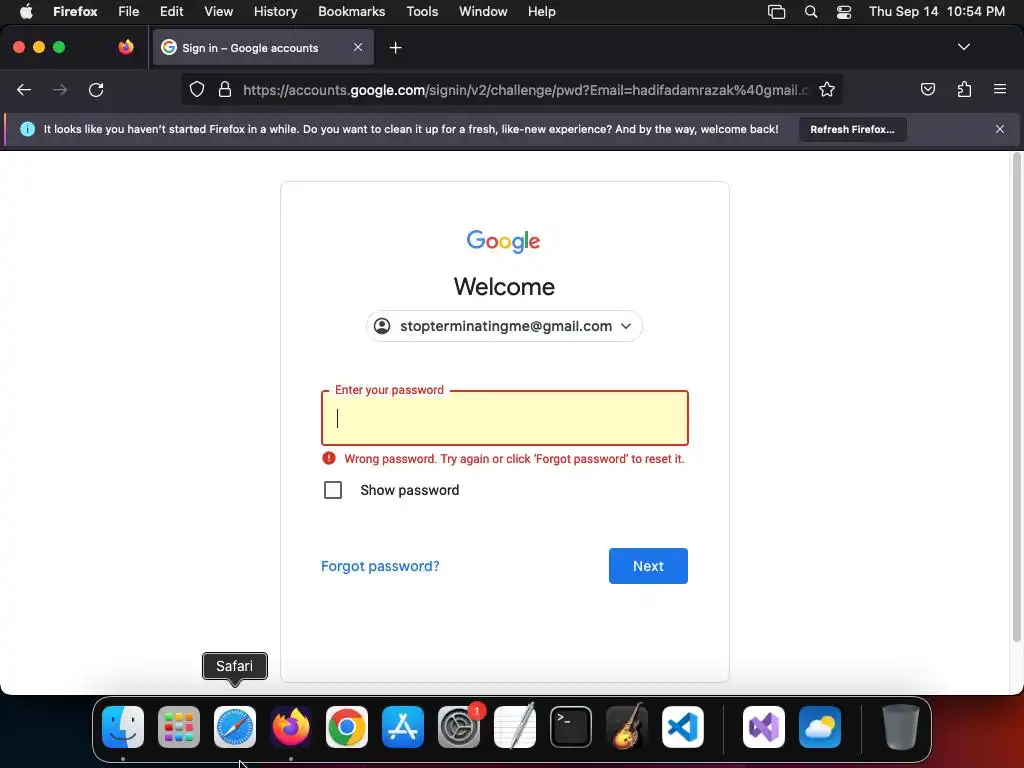Open the Tools menu
1024x768 pixels.
(422, 11)
